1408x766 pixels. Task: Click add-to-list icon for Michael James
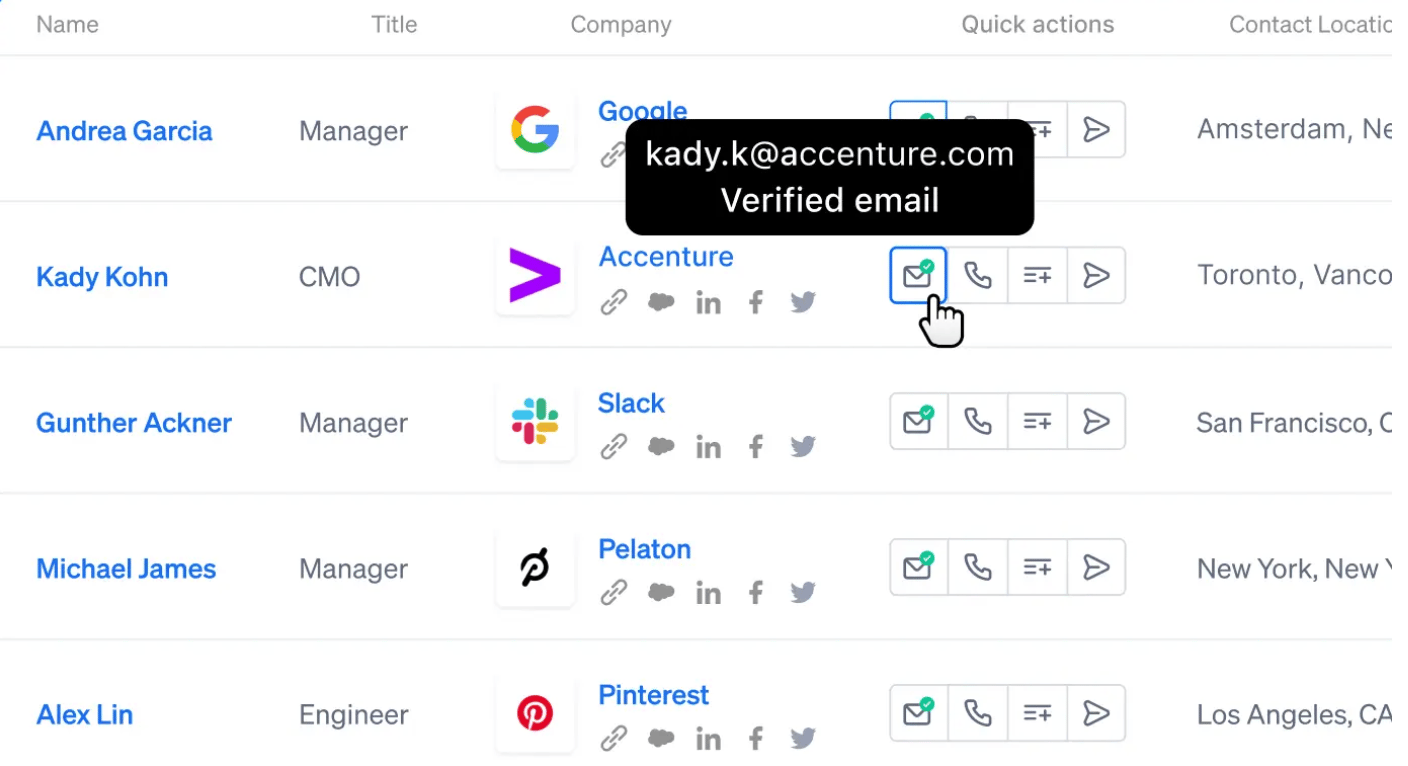pyautogui.click(x=1037, y=567)
